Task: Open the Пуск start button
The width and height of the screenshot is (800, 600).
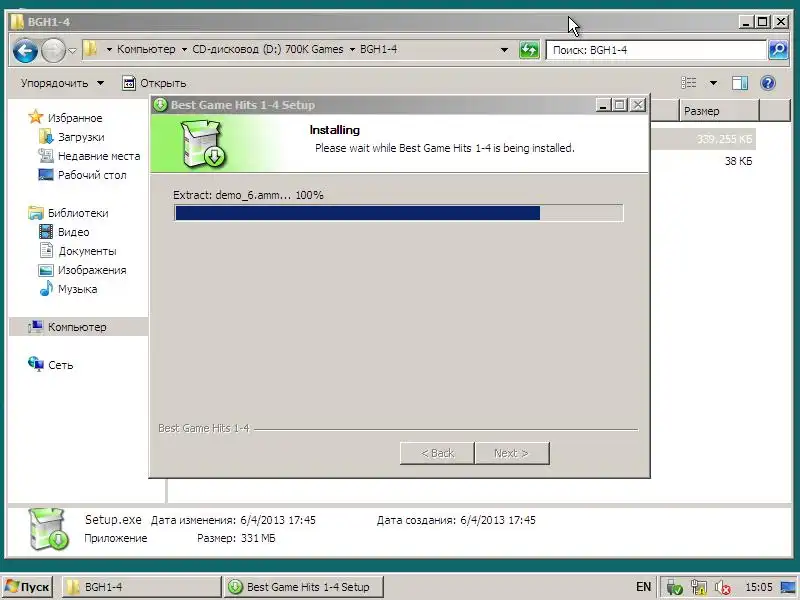Action: click(28, 587)
